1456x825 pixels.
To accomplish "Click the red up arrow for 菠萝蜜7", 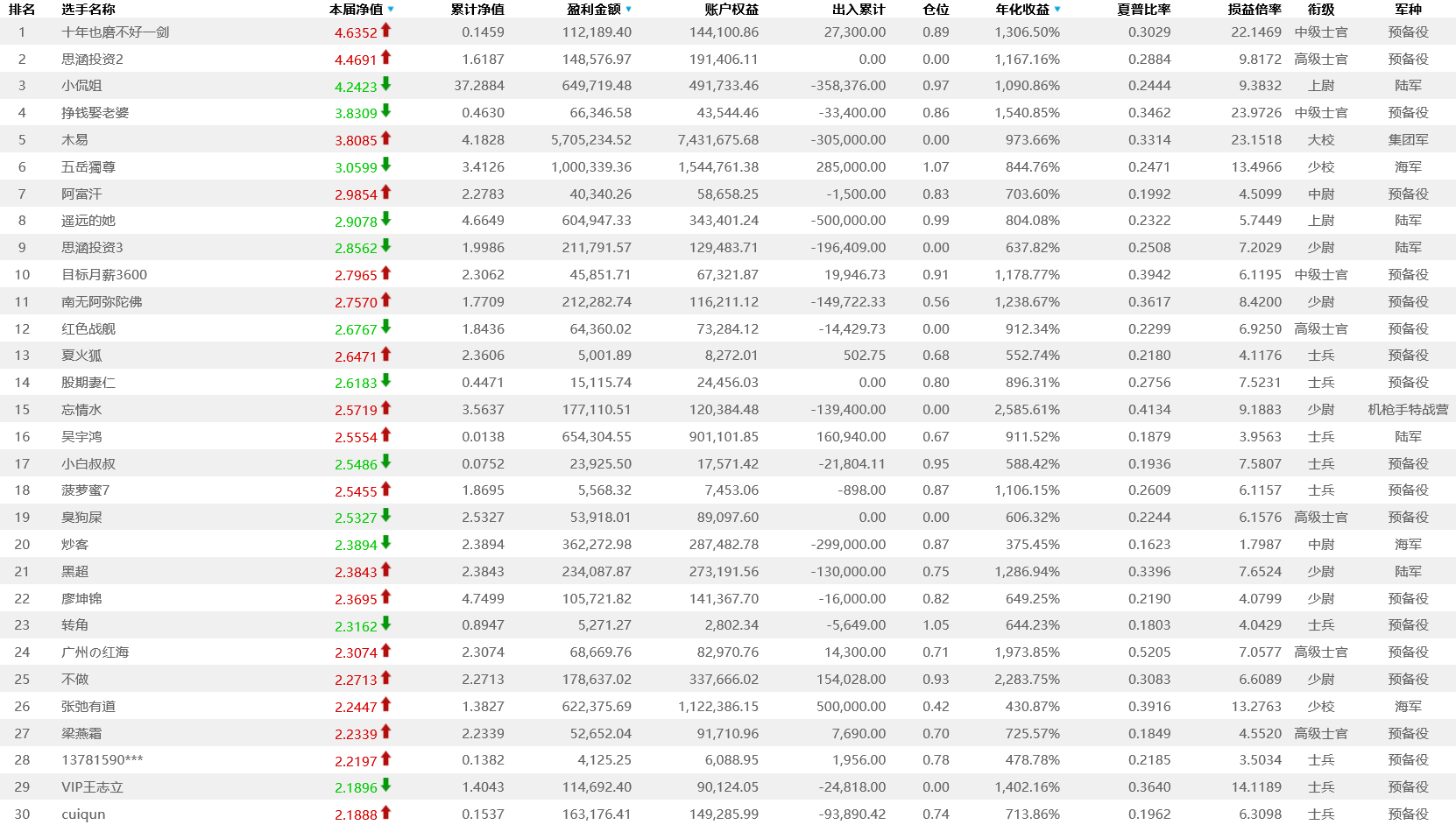I will [x=385, y=489].
